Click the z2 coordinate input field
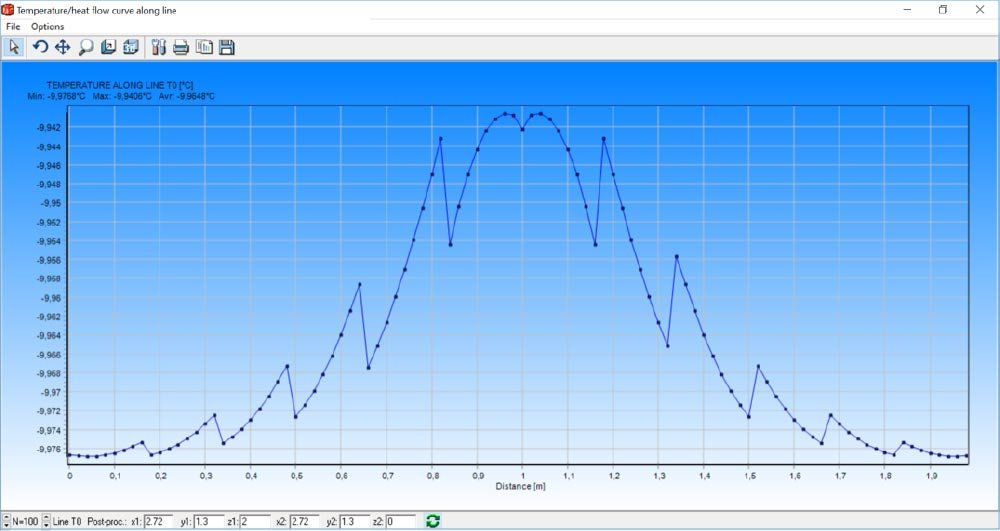Screen dimensions: 1000x531 coord(400,521)
